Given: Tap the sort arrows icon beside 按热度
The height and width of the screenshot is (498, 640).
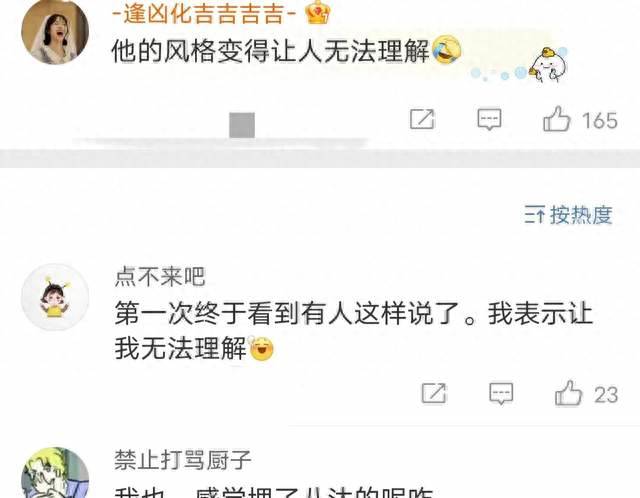Looking at the screenshot, I should (x=534, y=215).
